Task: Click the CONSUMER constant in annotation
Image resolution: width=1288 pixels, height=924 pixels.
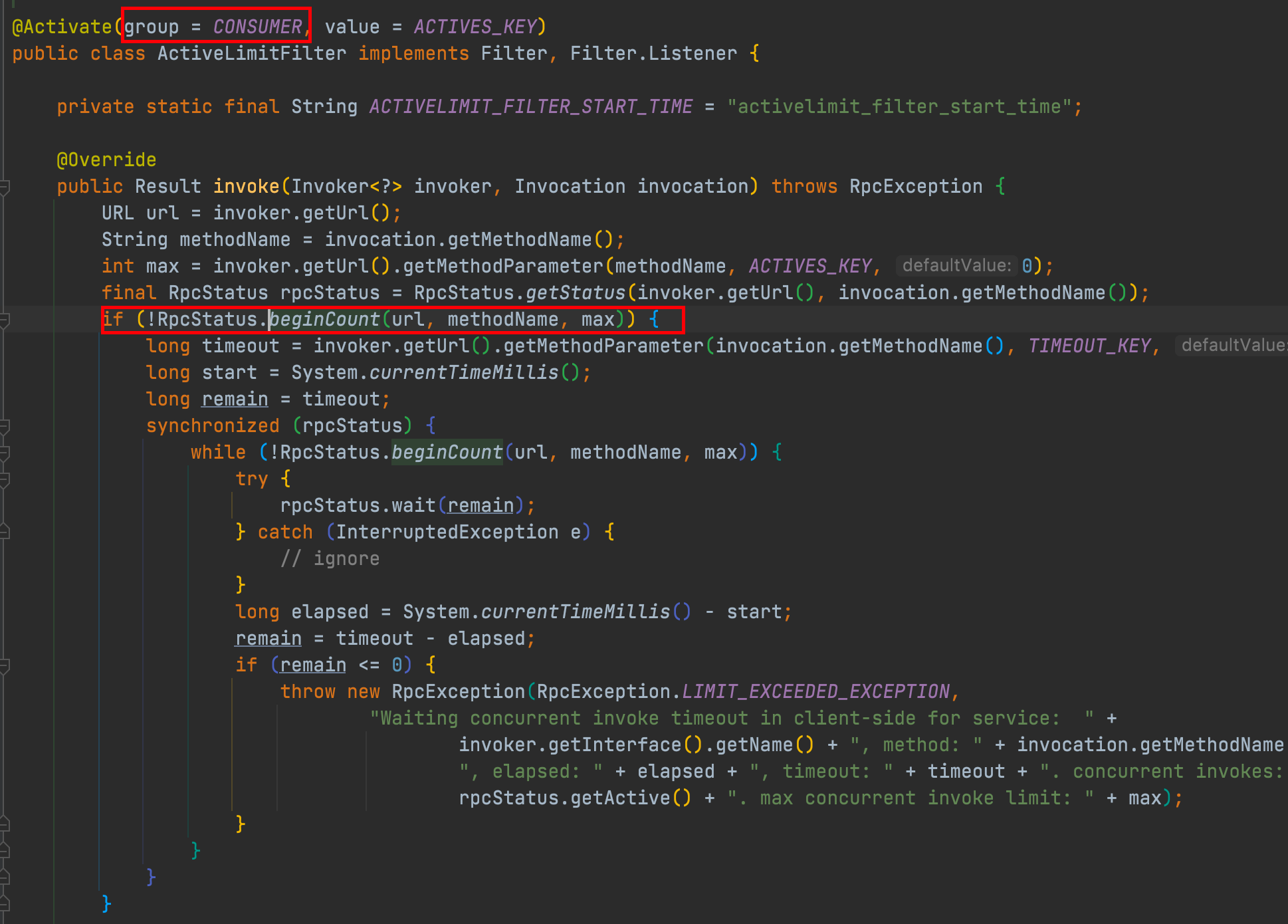Action: (257, 27)
